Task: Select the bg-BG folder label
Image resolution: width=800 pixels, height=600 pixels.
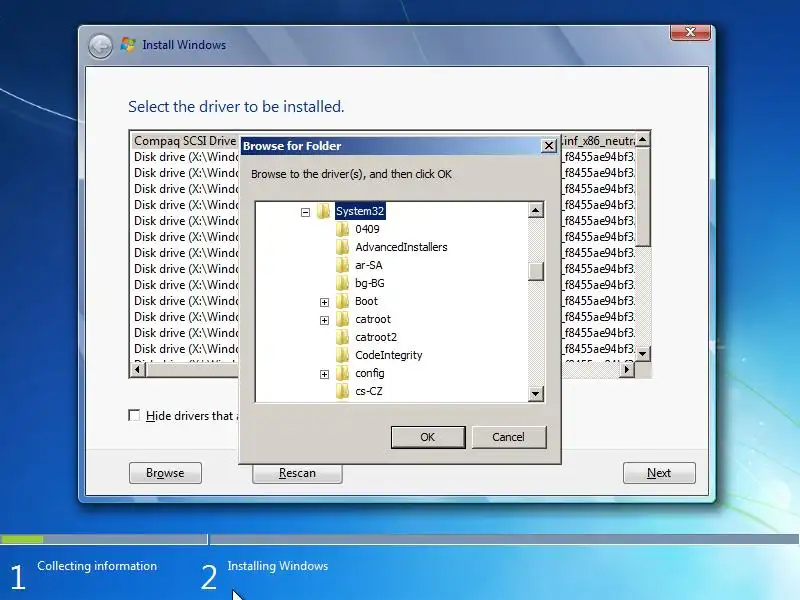Action: click(x=369, y=283)
